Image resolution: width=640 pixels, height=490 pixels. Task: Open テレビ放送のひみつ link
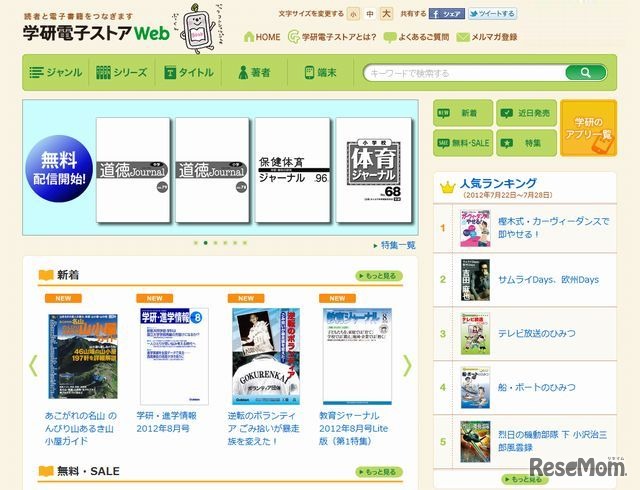[536, 334]
